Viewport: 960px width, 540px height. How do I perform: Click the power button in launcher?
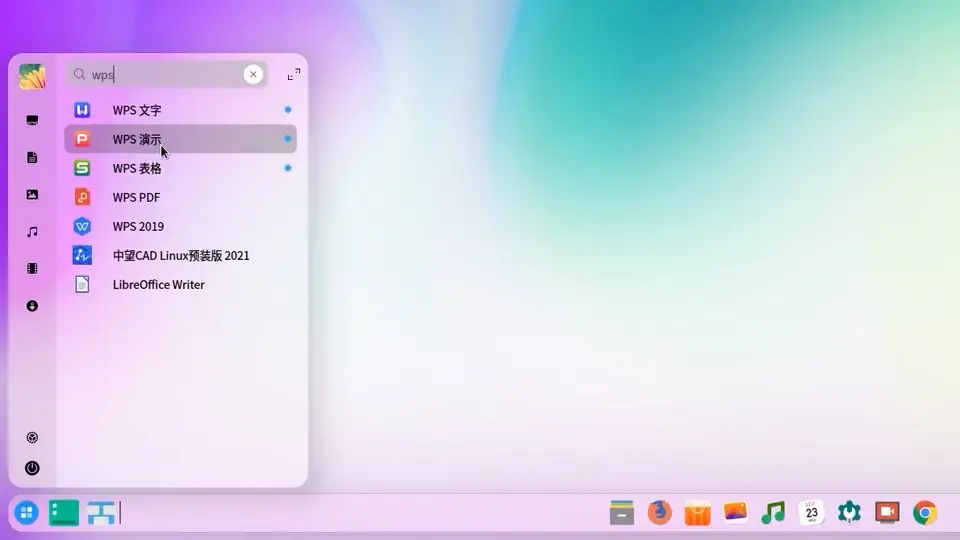32,468
